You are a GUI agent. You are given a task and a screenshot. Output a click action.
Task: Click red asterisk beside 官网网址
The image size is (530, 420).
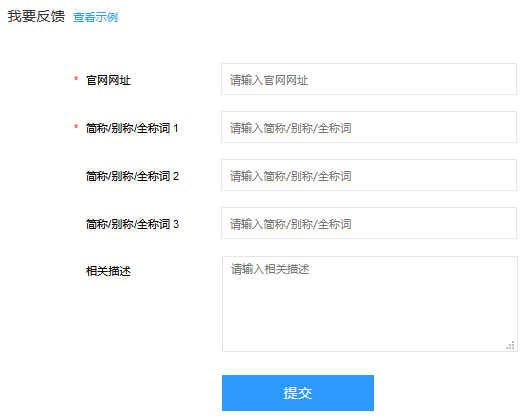(76, 79)
